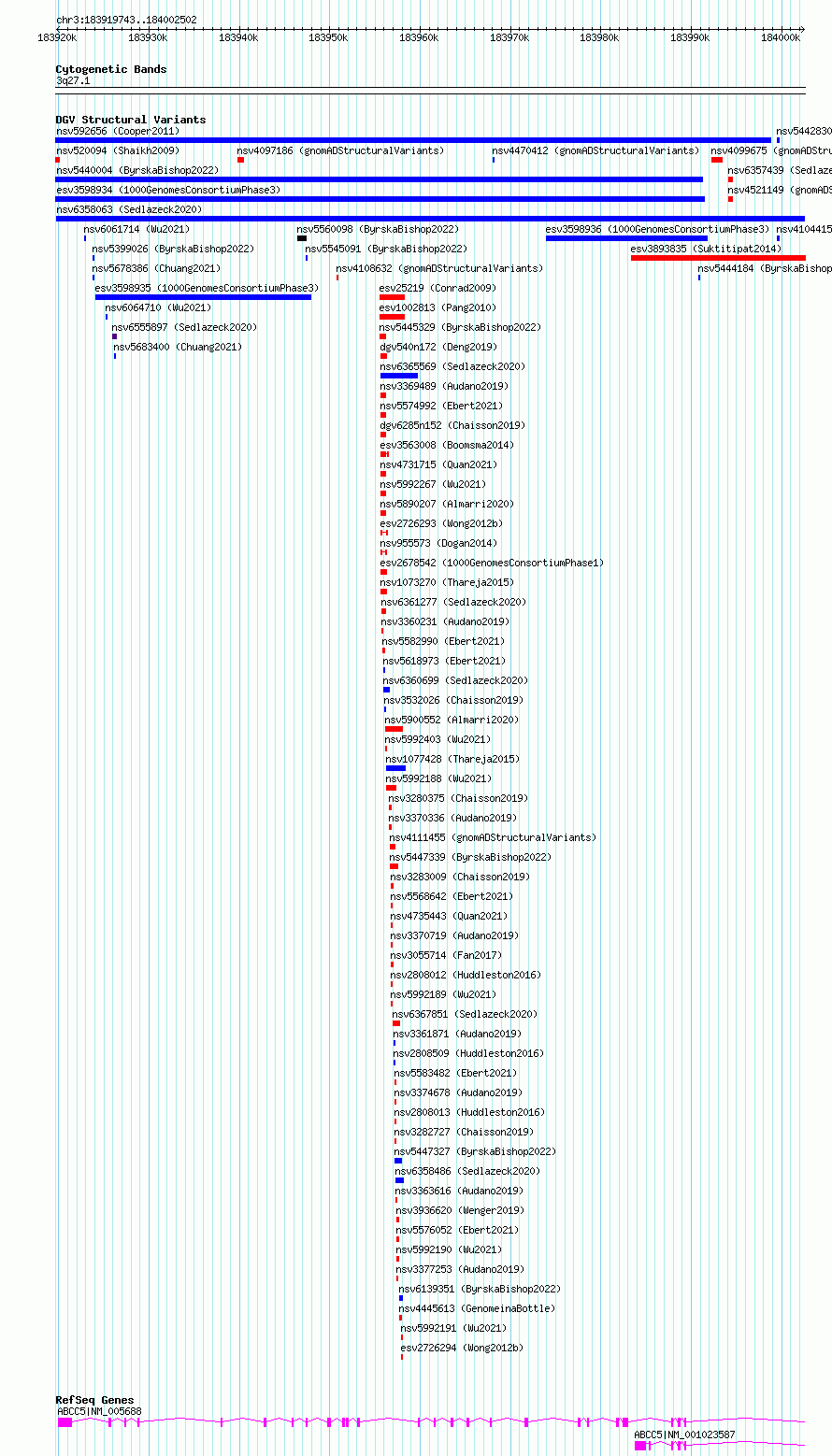
Task: Open nsv6139351 (ByrskaBishop2022) entry
Action: click(x=480, y=1289)
